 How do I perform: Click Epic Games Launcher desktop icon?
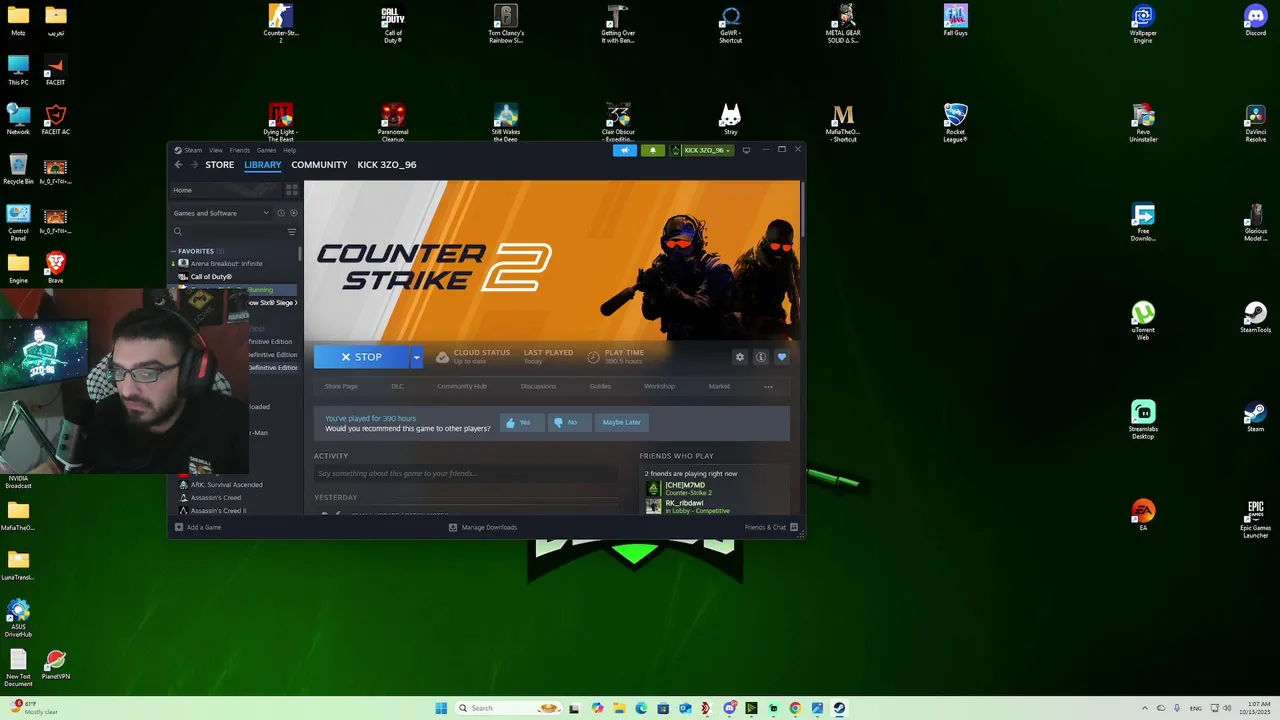click(1255, 519)
